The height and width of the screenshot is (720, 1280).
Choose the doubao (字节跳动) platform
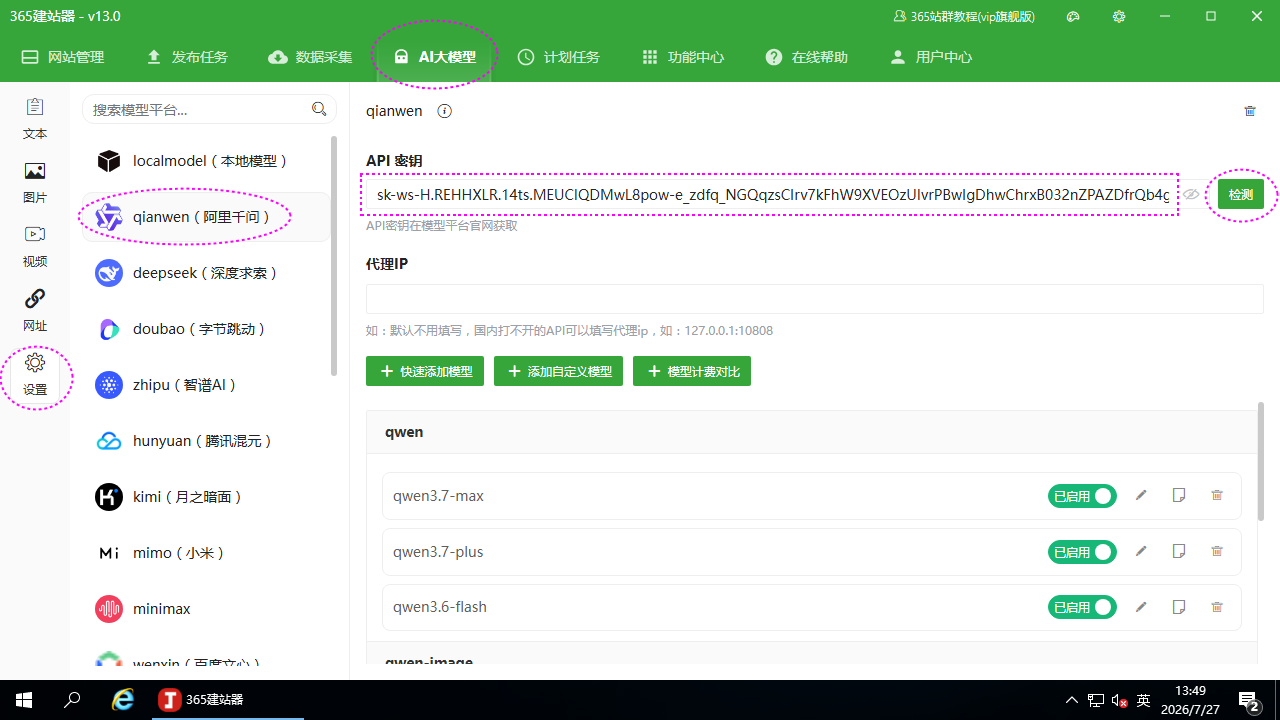point(205,329)
